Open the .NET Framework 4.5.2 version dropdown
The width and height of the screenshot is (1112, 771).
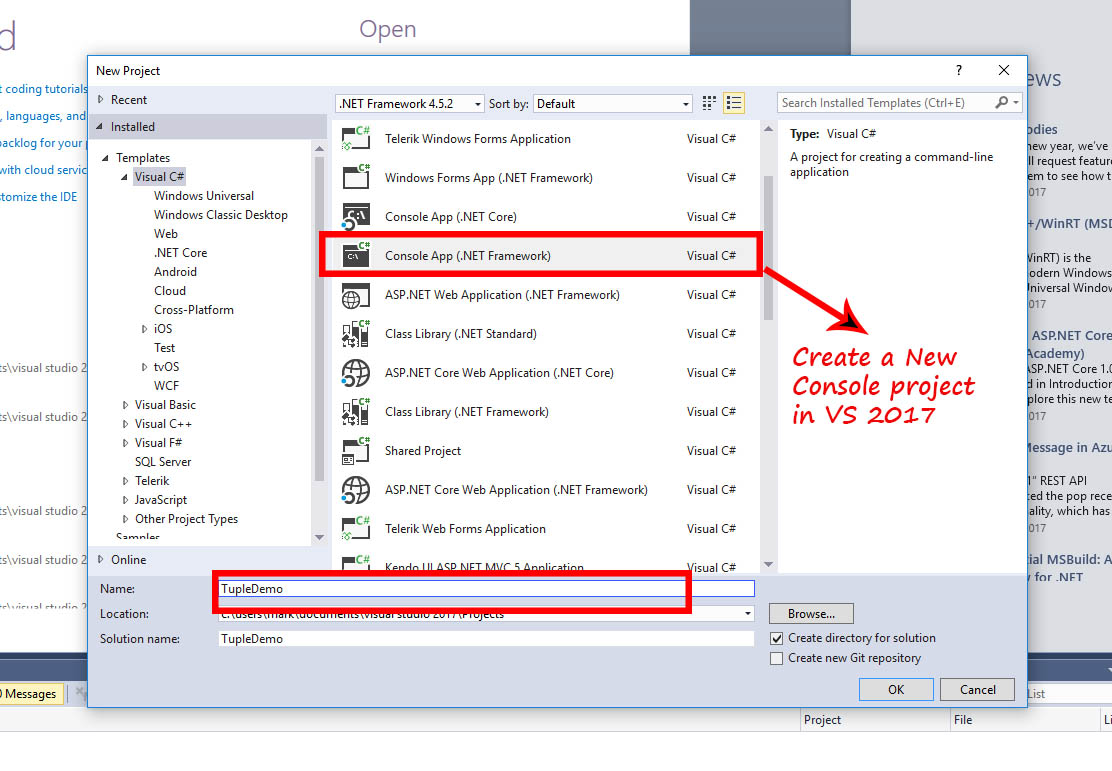[x=410, y=104]
